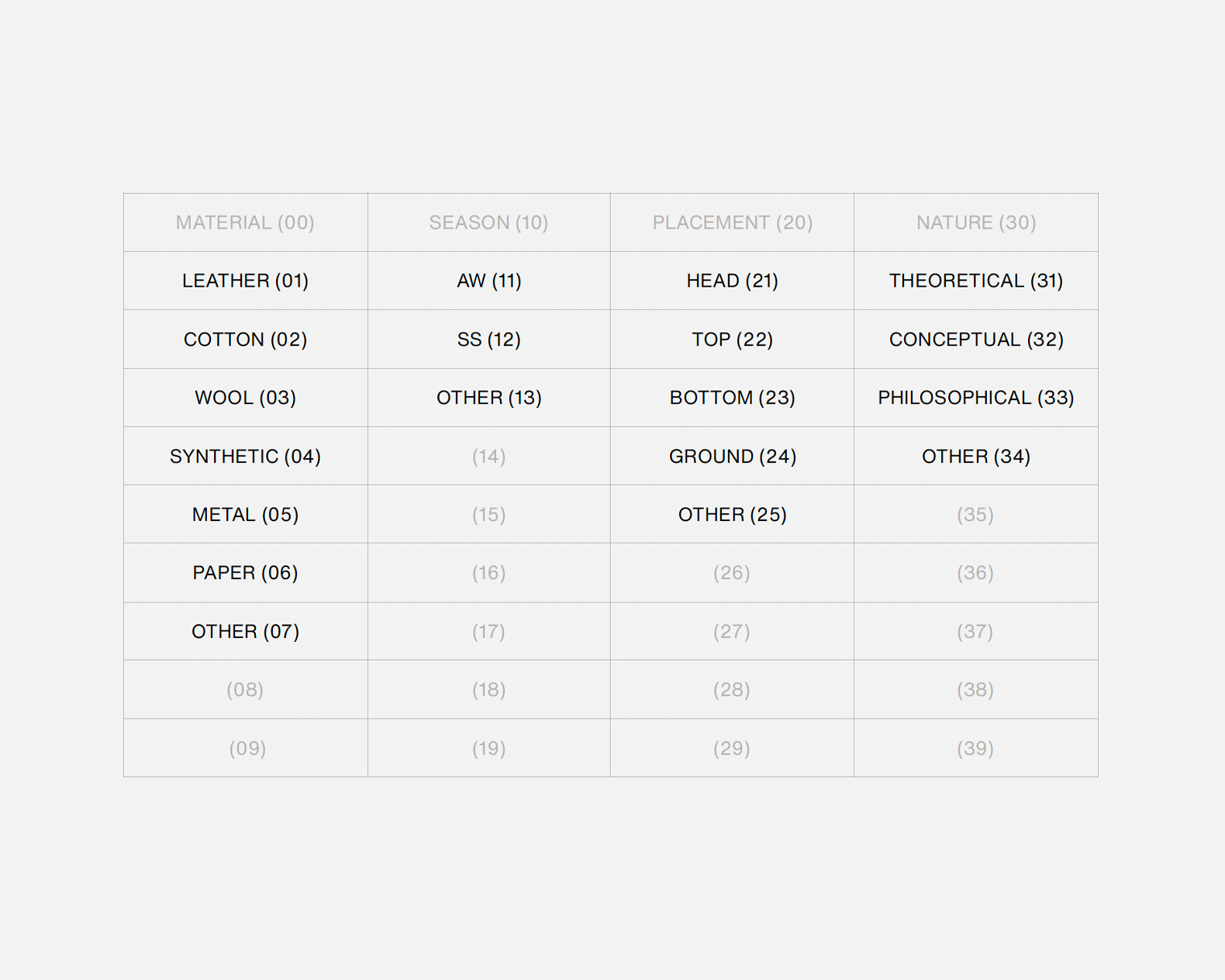Select the AW (11) season
Viewport: 1225px width, 980px height.
[x=488, y=281]
